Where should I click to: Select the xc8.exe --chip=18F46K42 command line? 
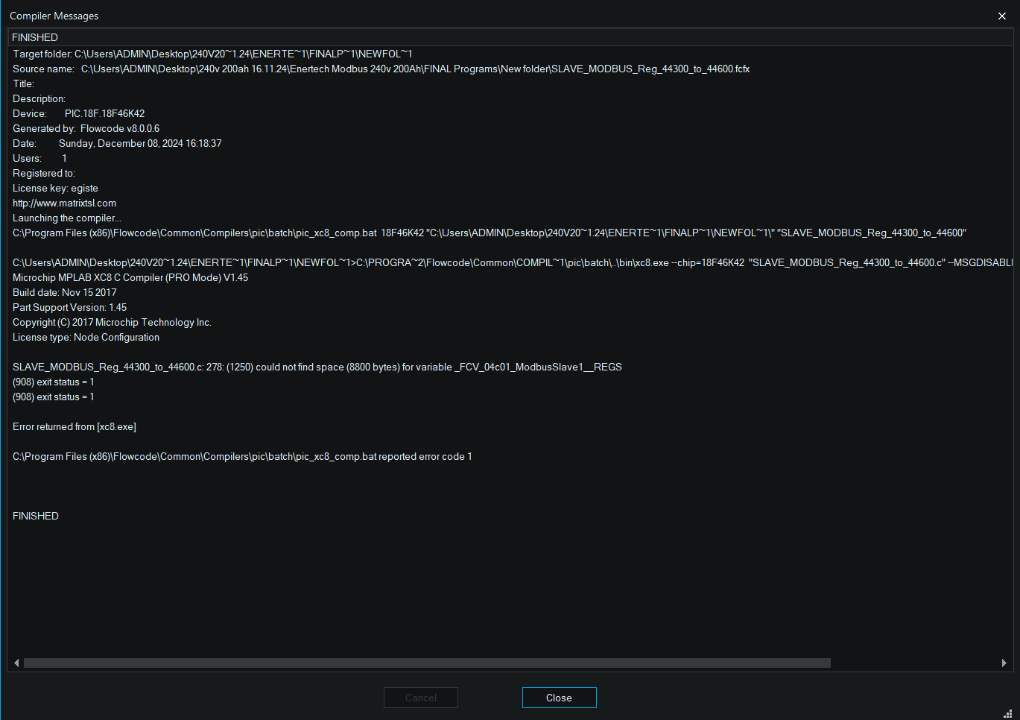(x=513, y=263)
